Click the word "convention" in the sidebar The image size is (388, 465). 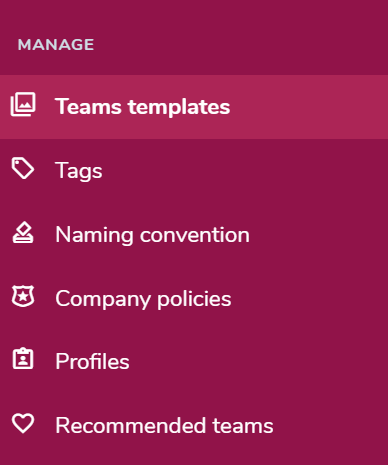pyautogui.click(x=195, y=235)
